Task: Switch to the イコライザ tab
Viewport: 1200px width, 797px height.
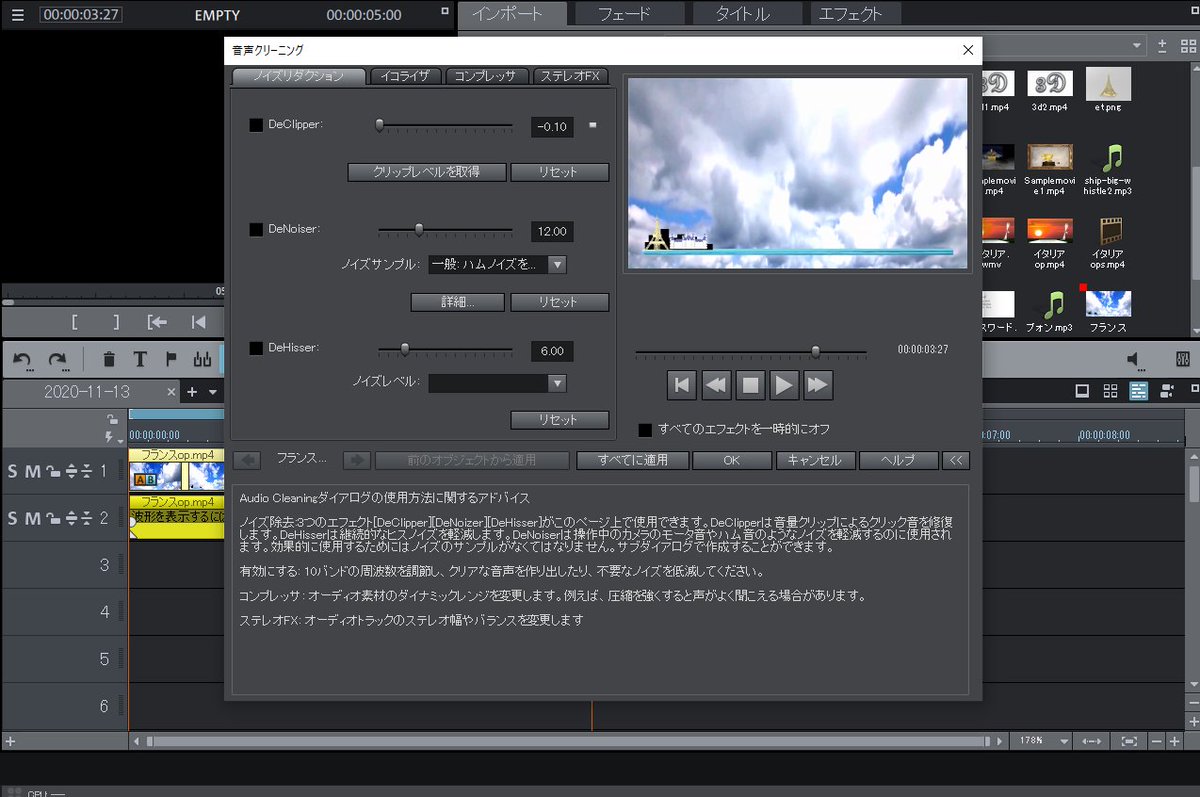Action: click(407, 76)
